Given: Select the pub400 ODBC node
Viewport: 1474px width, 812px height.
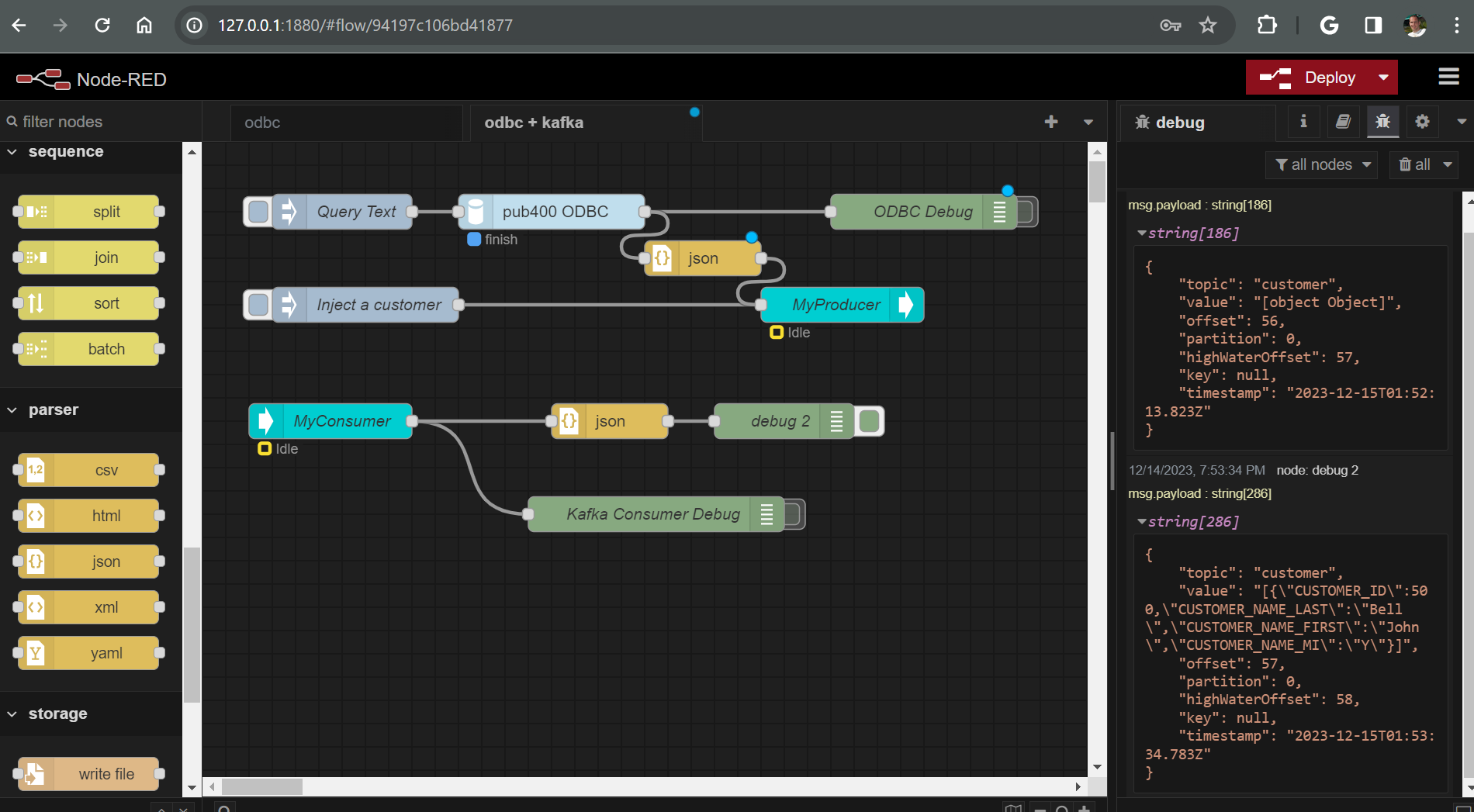Looking at the screenshot, I should click(552, 212).
